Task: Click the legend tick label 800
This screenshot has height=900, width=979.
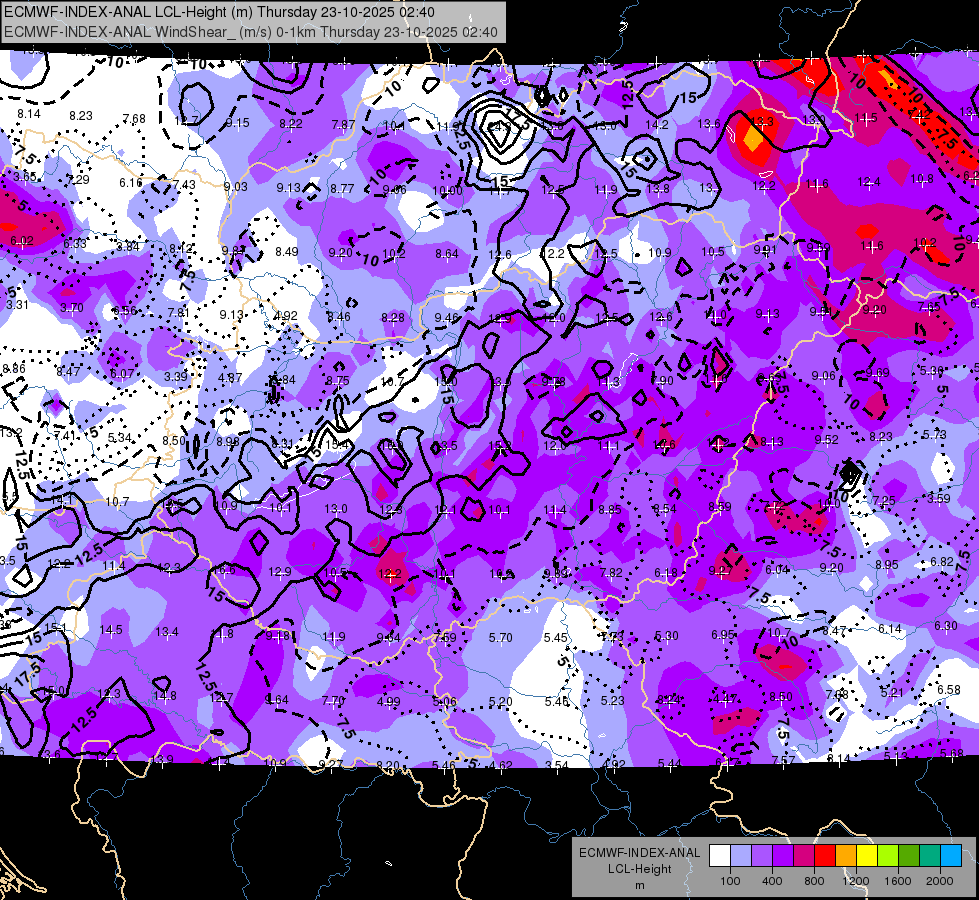Action: 814,881
